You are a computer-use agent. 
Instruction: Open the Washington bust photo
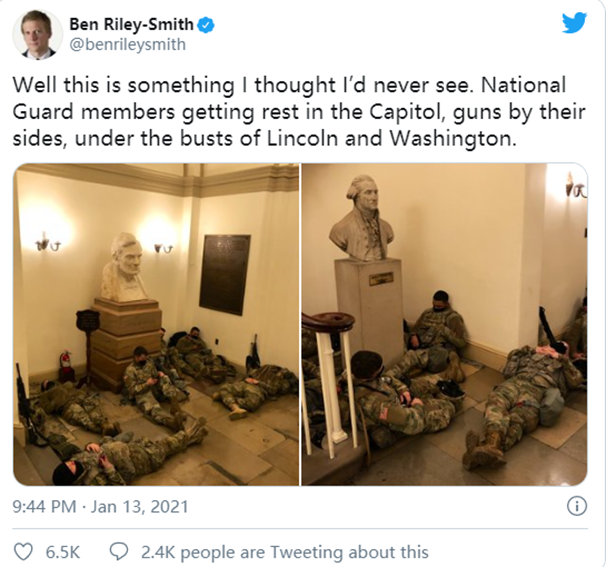point(444,324)
